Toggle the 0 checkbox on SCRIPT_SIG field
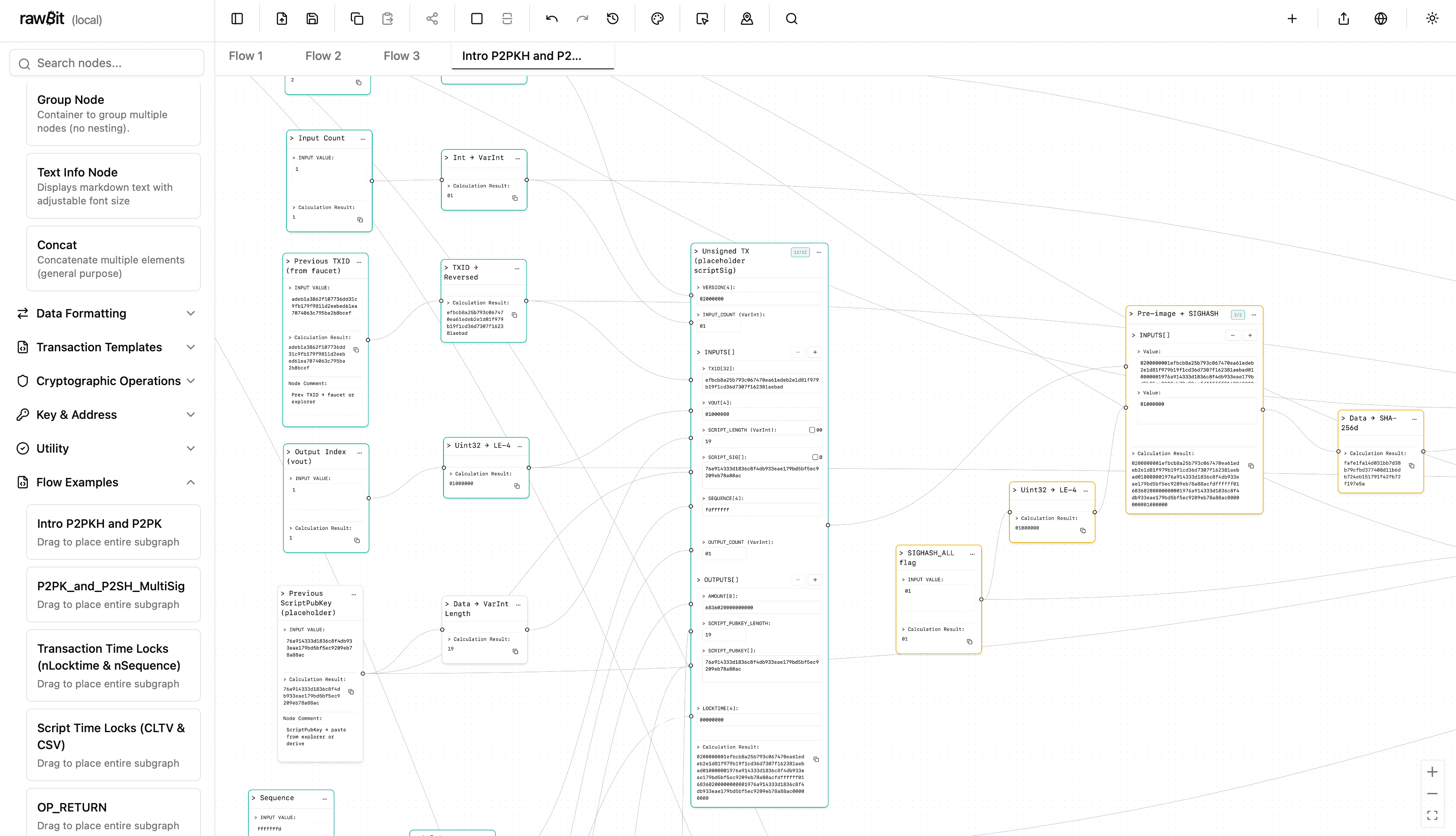This screenshot has height=836, width=1456. tap(816, 457)
